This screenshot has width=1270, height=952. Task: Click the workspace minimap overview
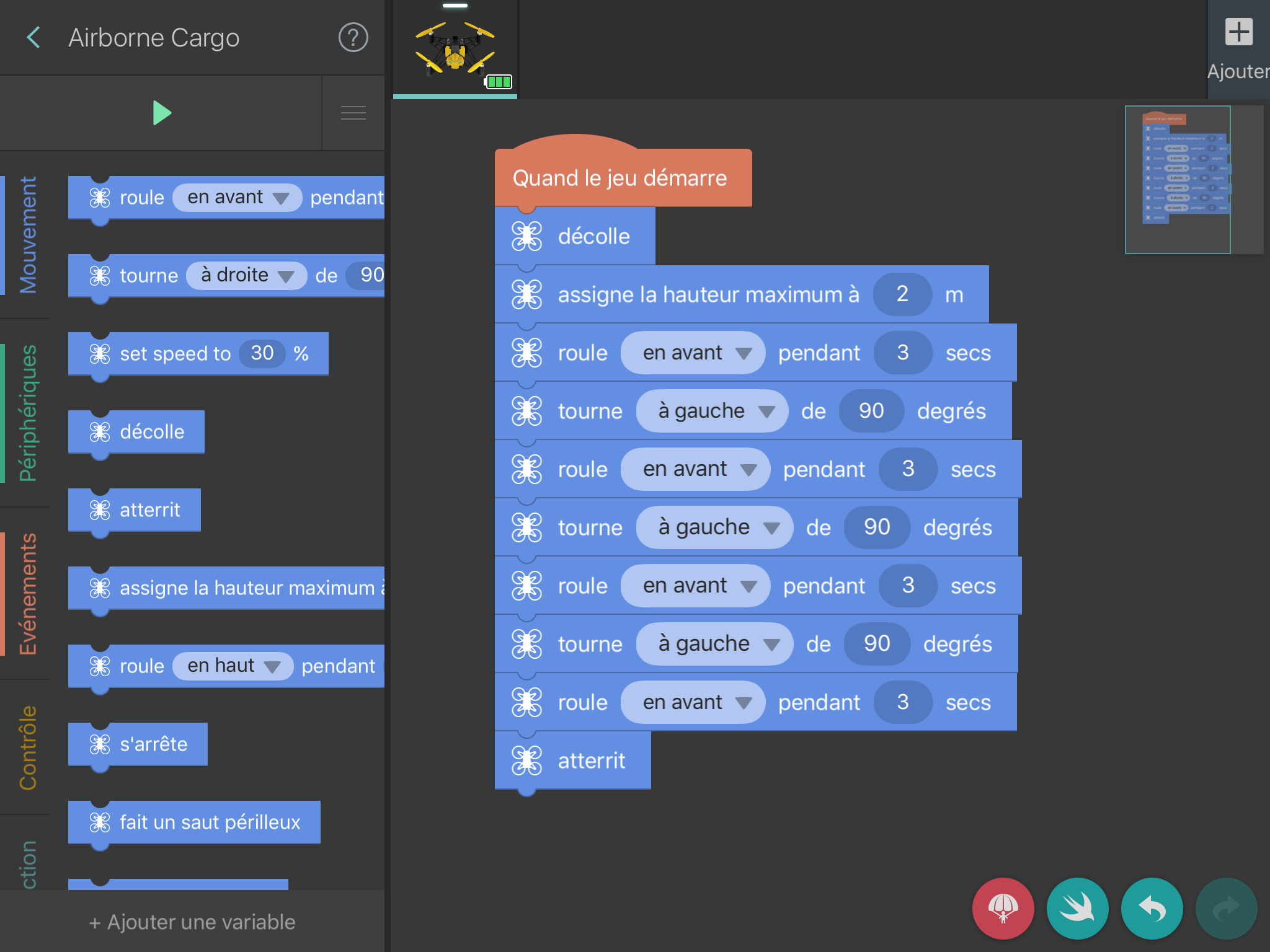[x=1177, y=180]
